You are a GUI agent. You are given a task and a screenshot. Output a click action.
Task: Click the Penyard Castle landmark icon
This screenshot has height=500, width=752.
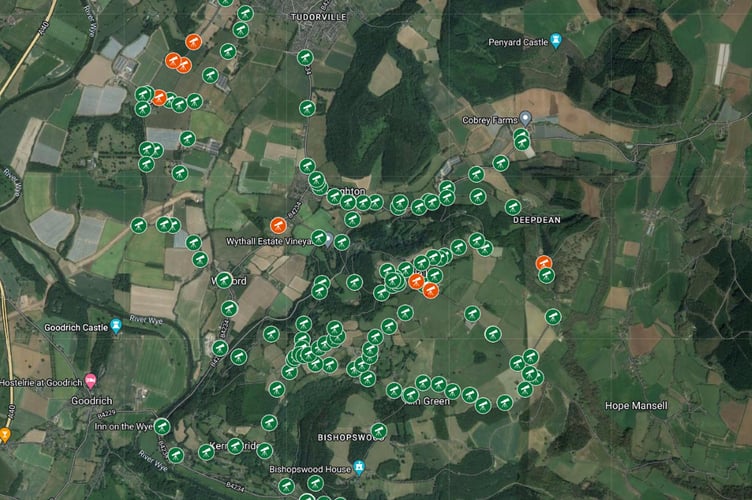click(x=556, y=41)
